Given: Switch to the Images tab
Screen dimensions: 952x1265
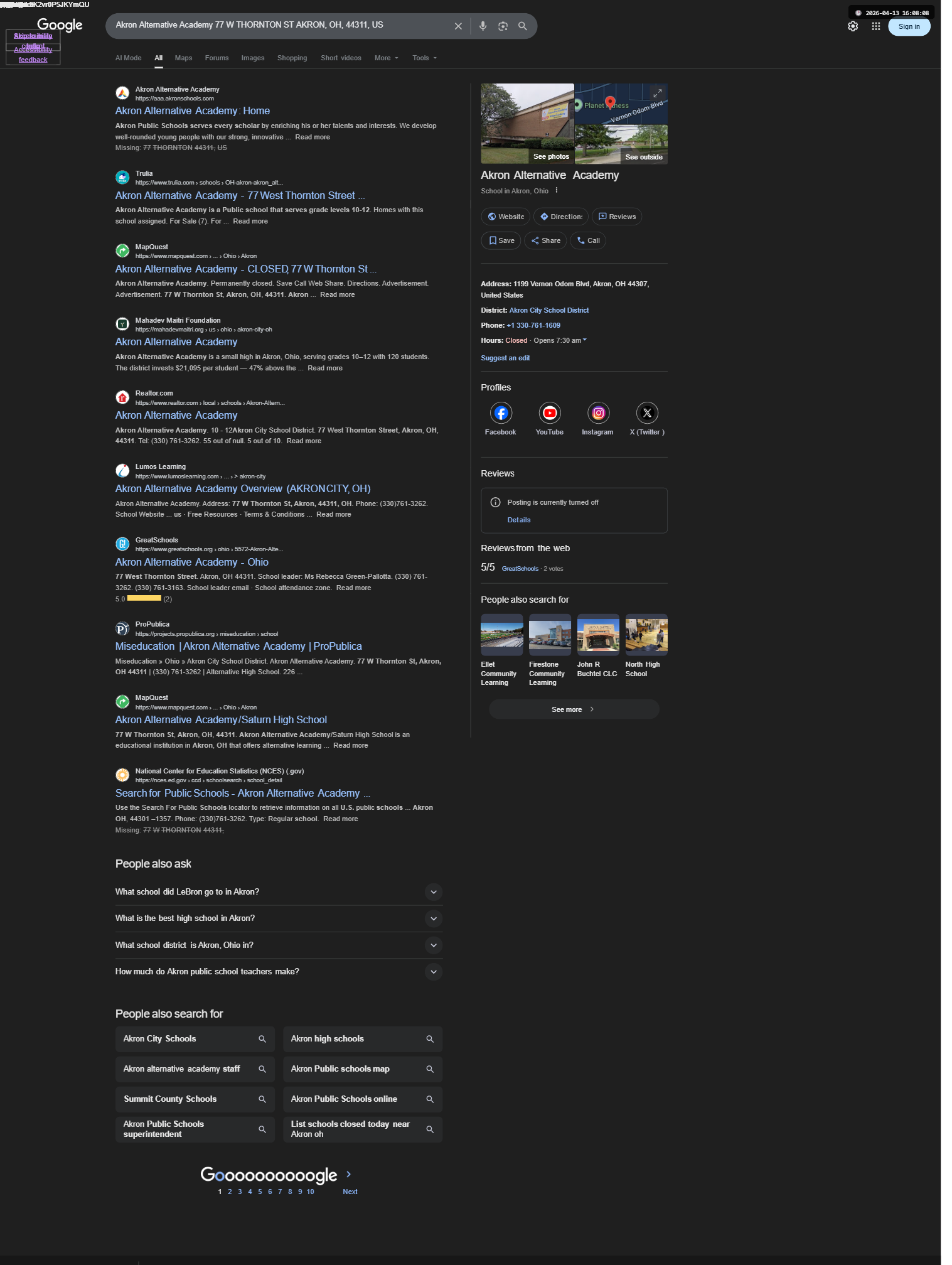Looking at the screenshot, I should tap(253, 58).
